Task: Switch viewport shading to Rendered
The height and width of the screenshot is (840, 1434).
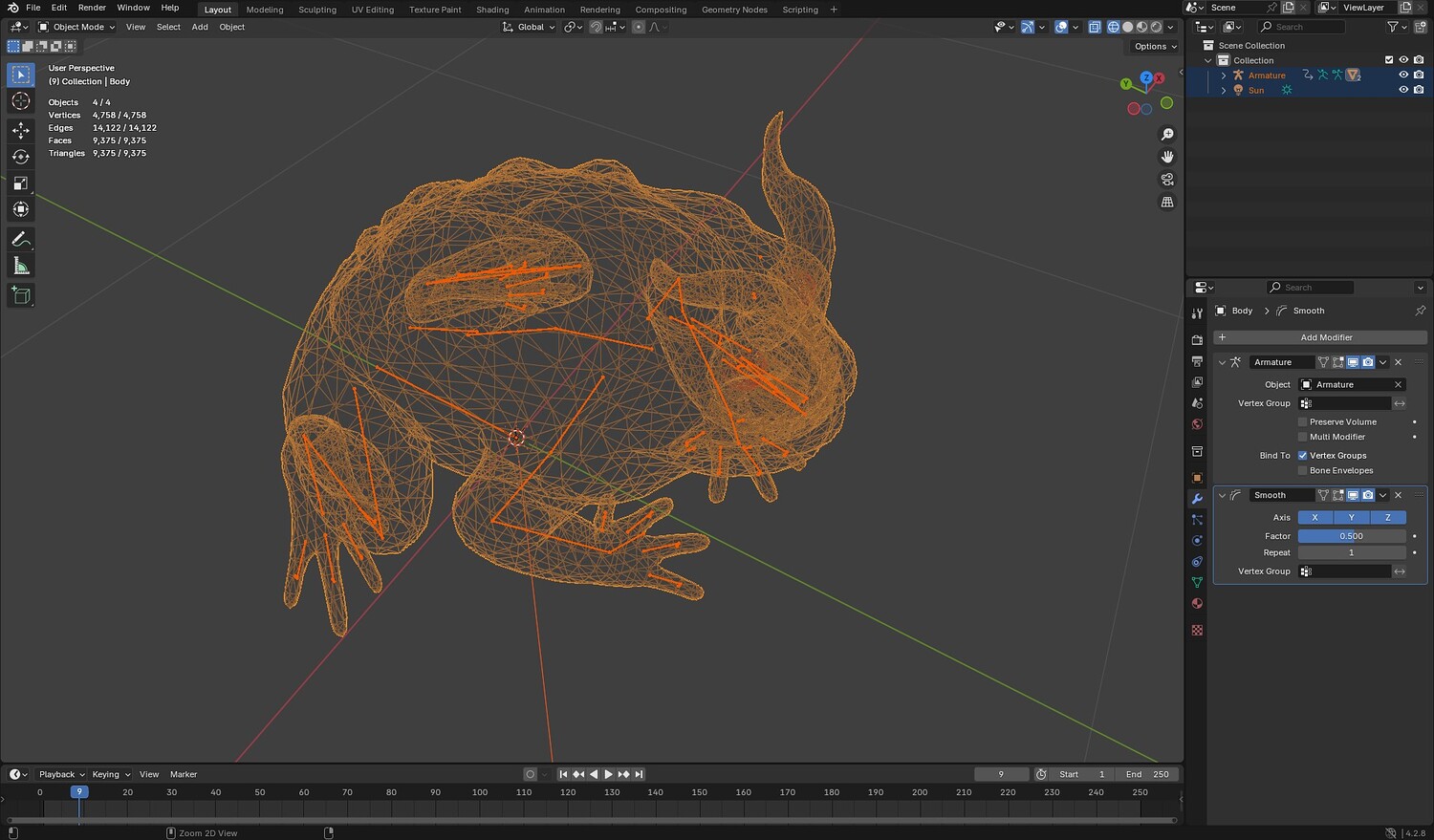Action: click(1156, 27)
